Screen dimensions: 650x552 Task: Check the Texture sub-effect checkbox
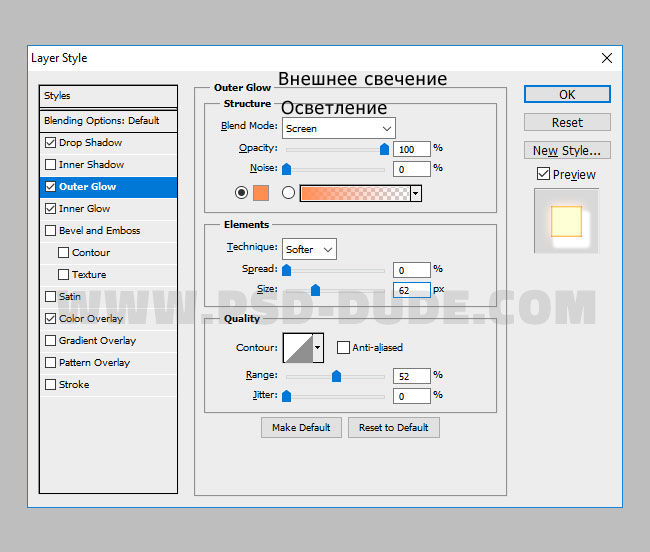click(63, 274)
